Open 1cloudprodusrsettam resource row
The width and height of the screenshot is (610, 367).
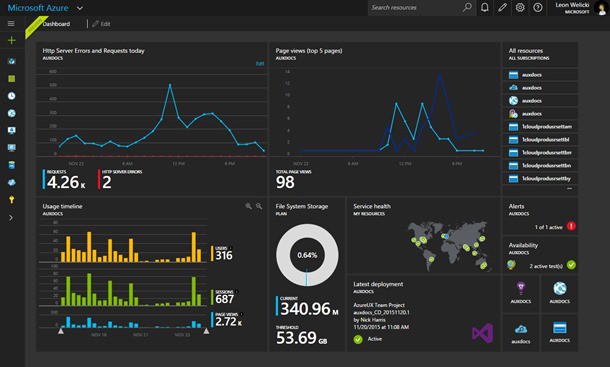[540, 126]
